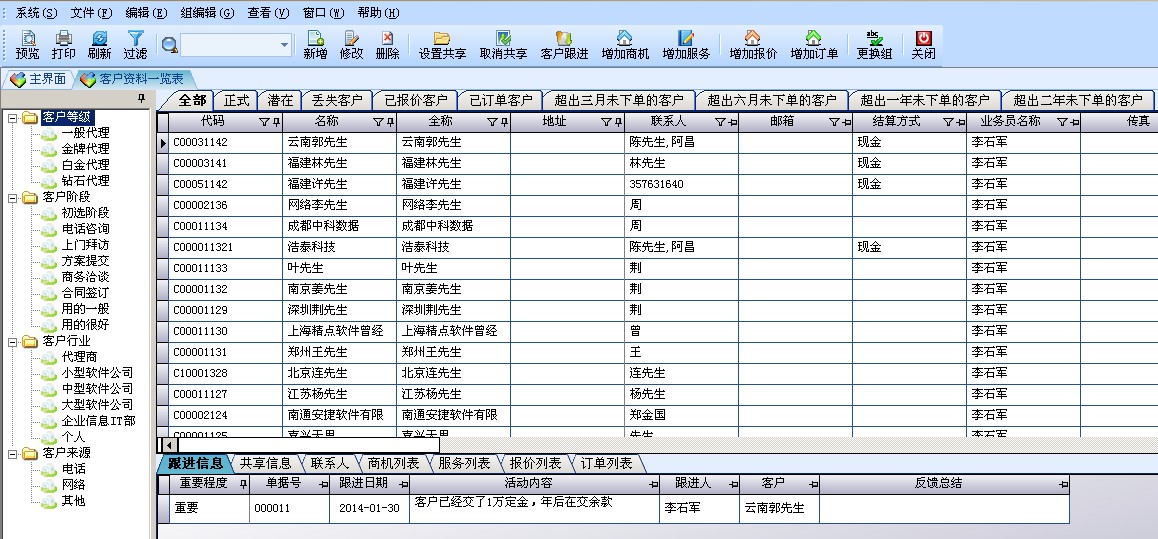Click cell 浩泰科技 in 名称 column
This screenshot has height=539, width=1158.
(x=339, y=247)
